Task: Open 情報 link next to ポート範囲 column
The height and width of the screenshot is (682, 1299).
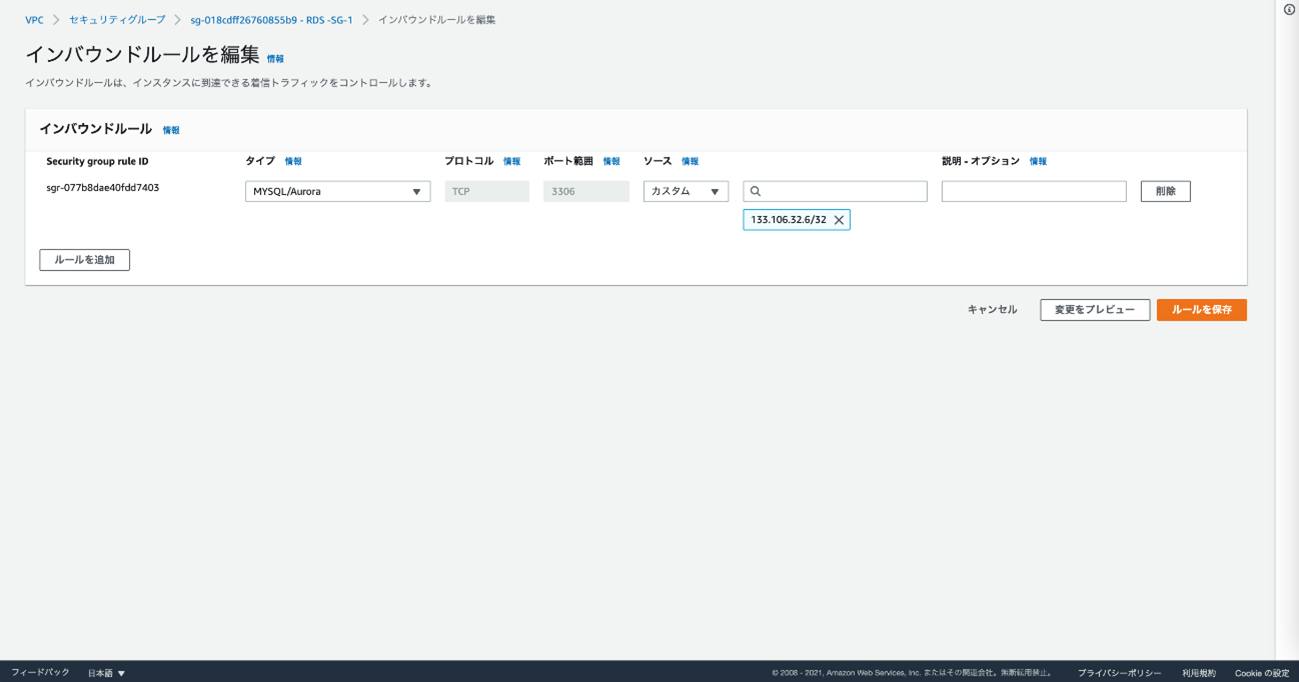Action: (611, 161)
